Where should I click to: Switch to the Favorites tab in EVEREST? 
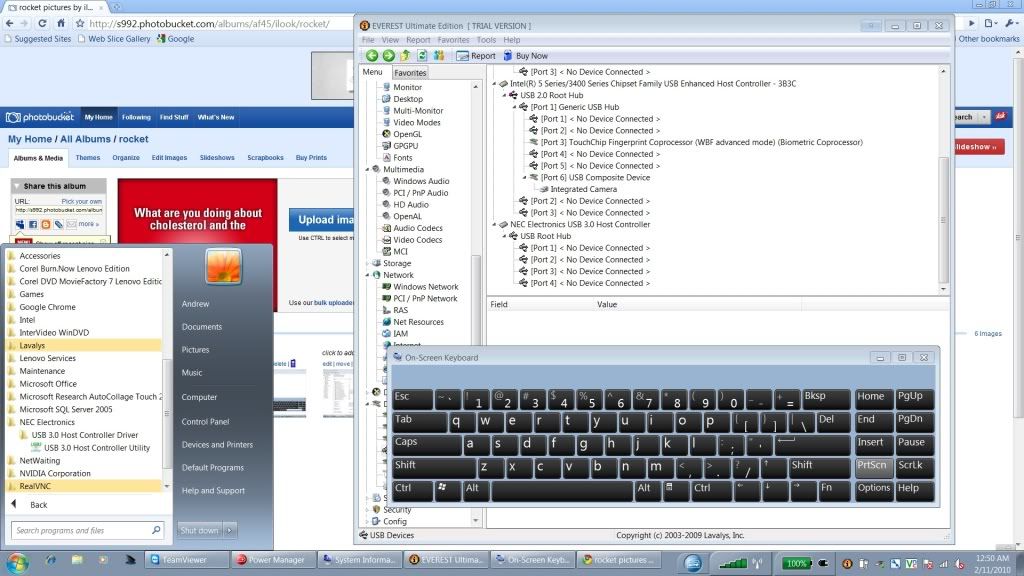pyautogui.click(x=409, y=72)
